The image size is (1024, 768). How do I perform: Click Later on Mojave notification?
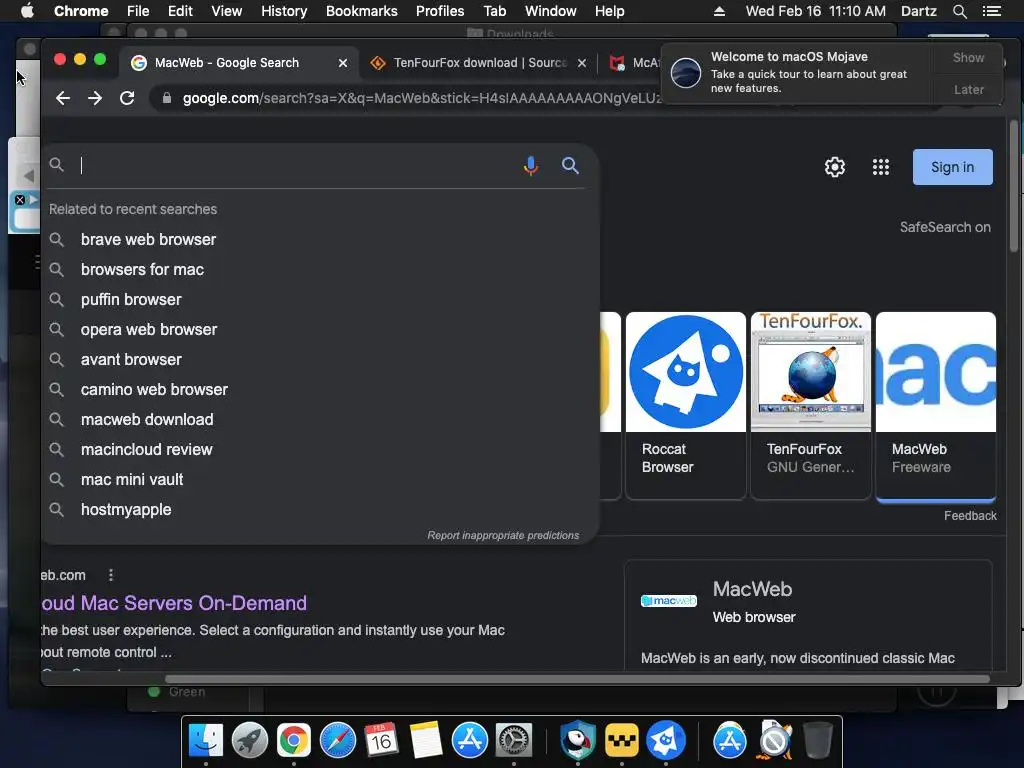coord(968,89)
